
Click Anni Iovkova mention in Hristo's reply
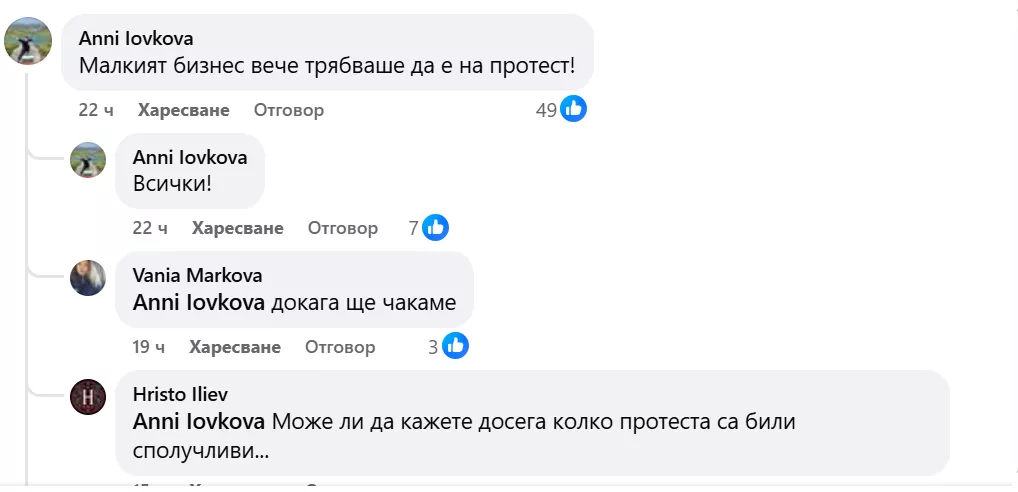coord(198,421)
